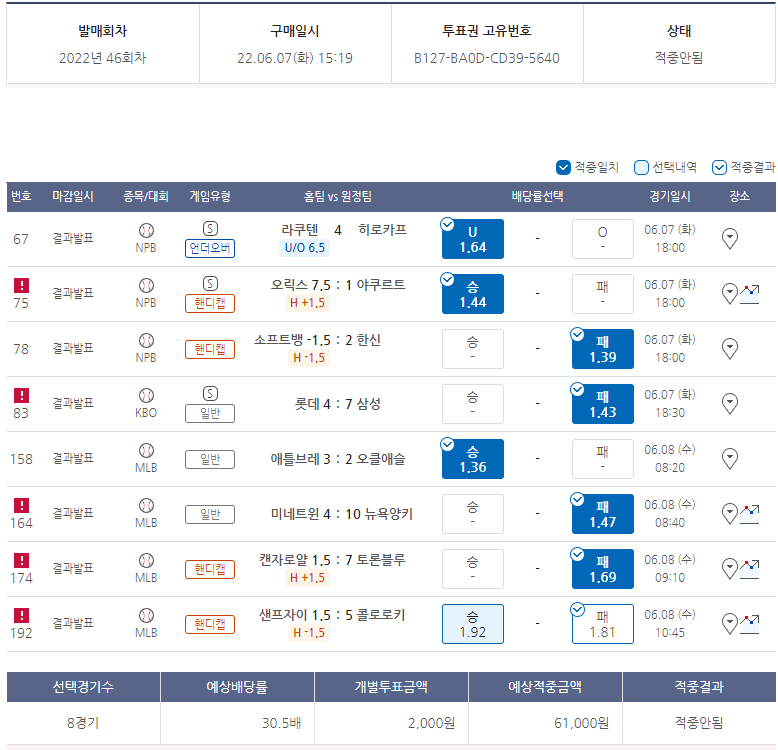
Task: Click MLB baseball icon for match 158
Action: (x=146, y=451)
